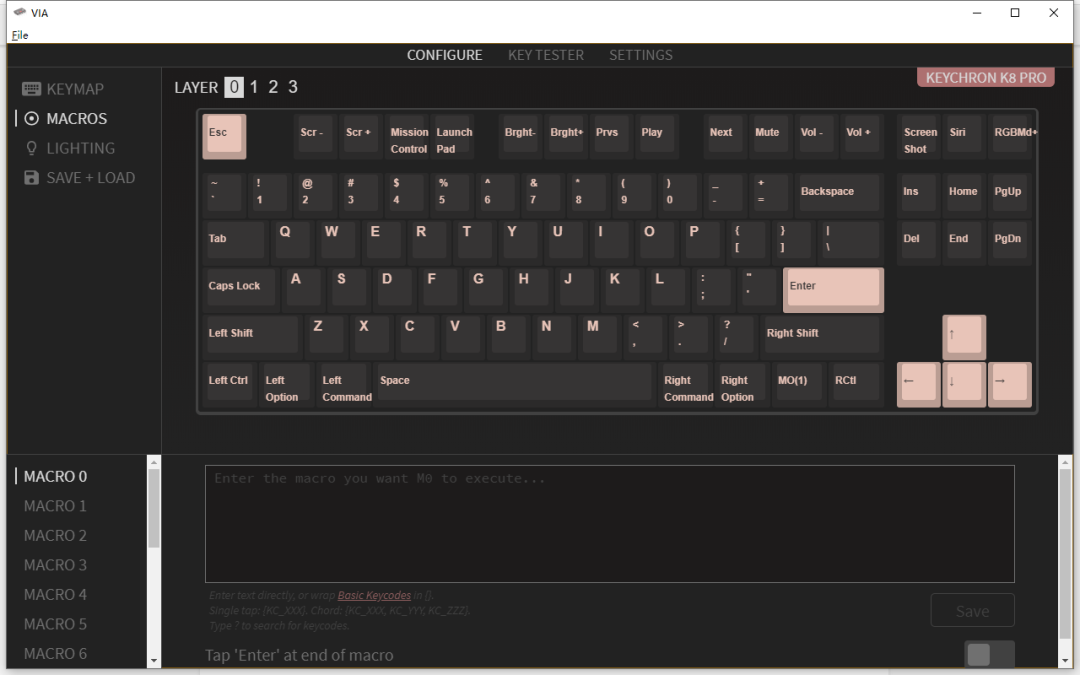The image size is (1080, 675).
Task: Select the up arrow key
Action: pos(964,336)
